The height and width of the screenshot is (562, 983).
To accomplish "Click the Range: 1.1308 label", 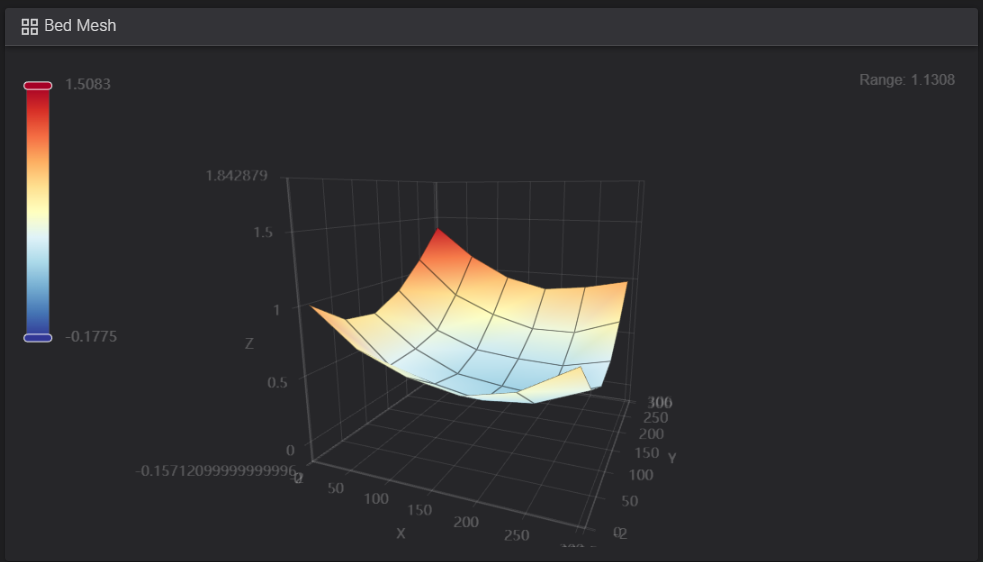I will pos(907,80).
